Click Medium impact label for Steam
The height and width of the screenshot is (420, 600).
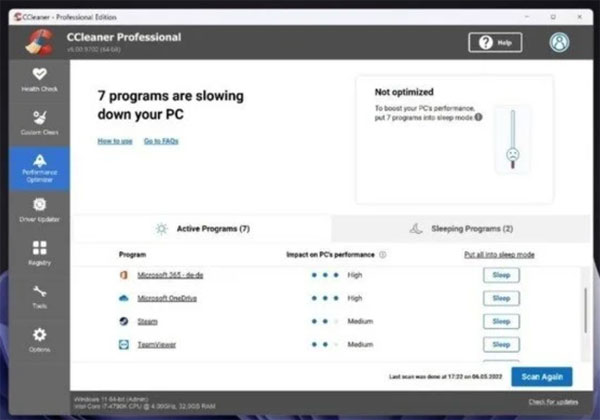point(360,321)
